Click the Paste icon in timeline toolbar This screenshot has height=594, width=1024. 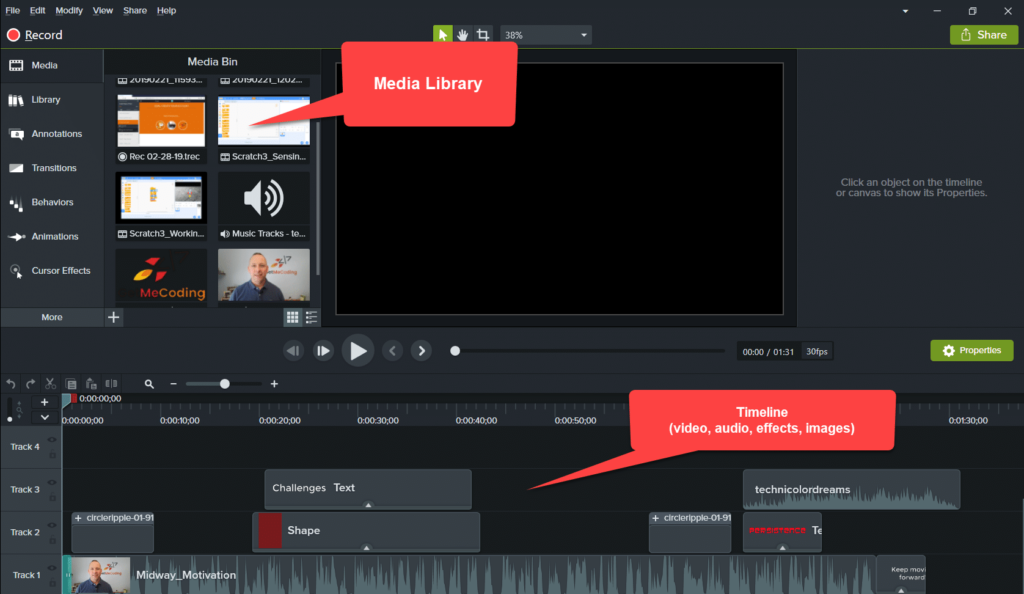pos(91,384)
